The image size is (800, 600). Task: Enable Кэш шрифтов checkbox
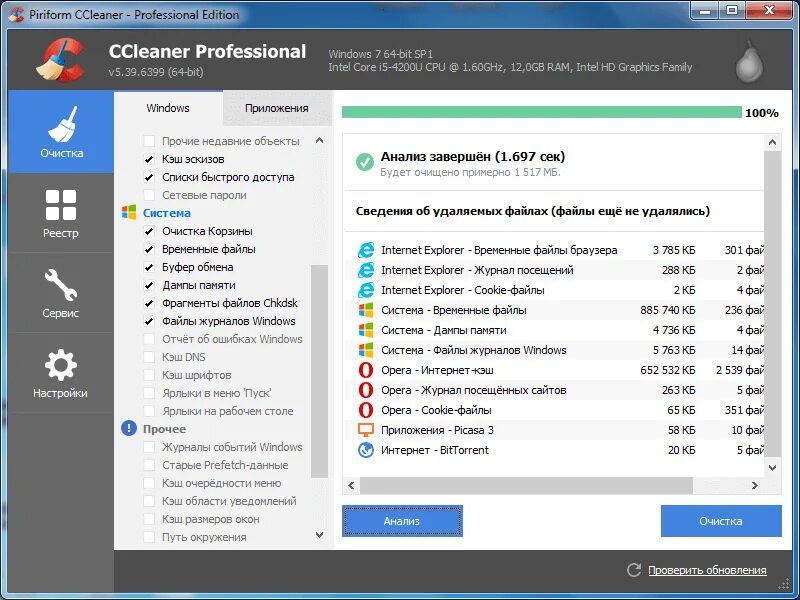tap(149, 375)
